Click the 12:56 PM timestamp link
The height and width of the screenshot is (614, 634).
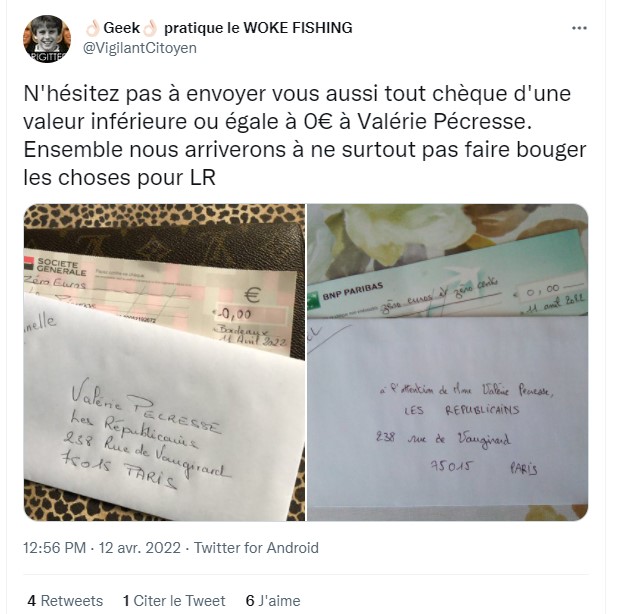(x=102, y=548)
